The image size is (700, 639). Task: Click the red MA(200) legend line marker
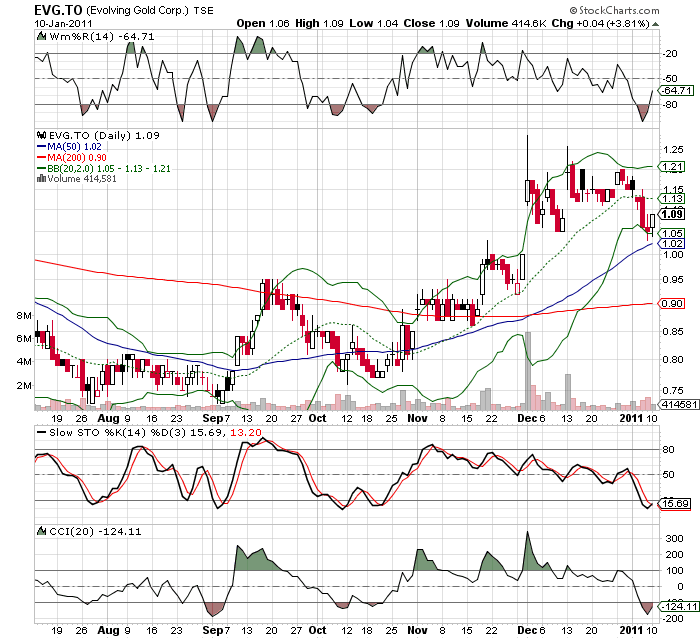click(41, 157)
